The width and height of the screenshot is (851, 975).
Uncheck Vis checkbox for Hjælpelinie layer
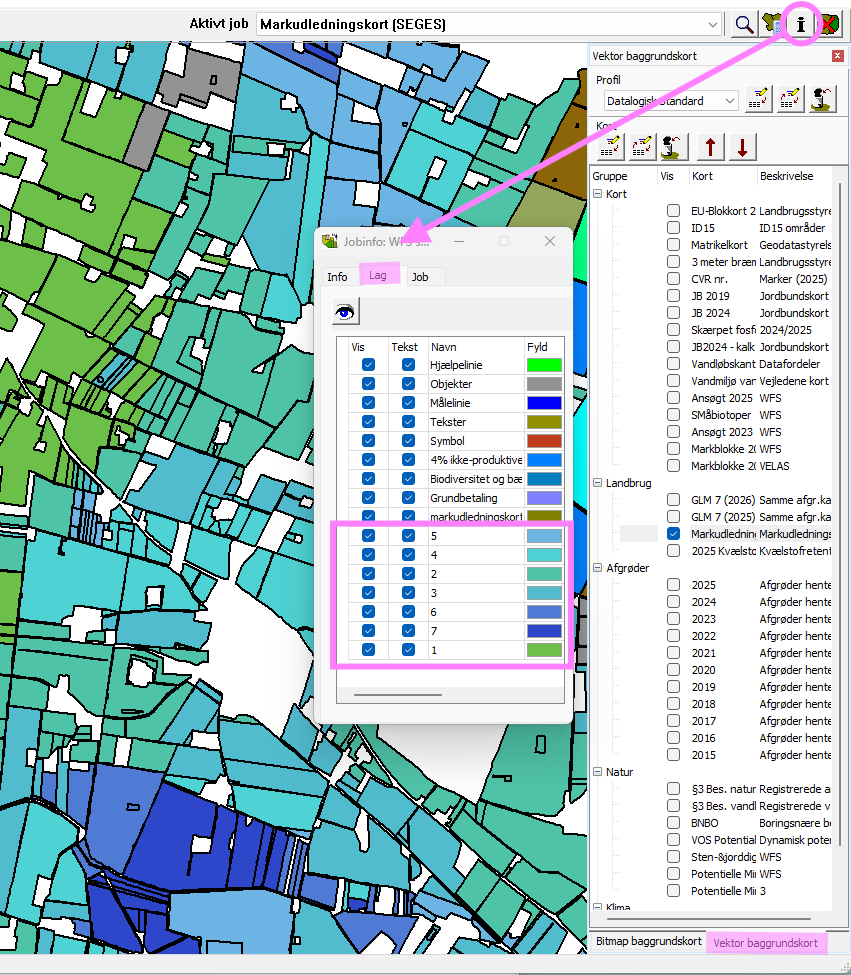point(368,365)
